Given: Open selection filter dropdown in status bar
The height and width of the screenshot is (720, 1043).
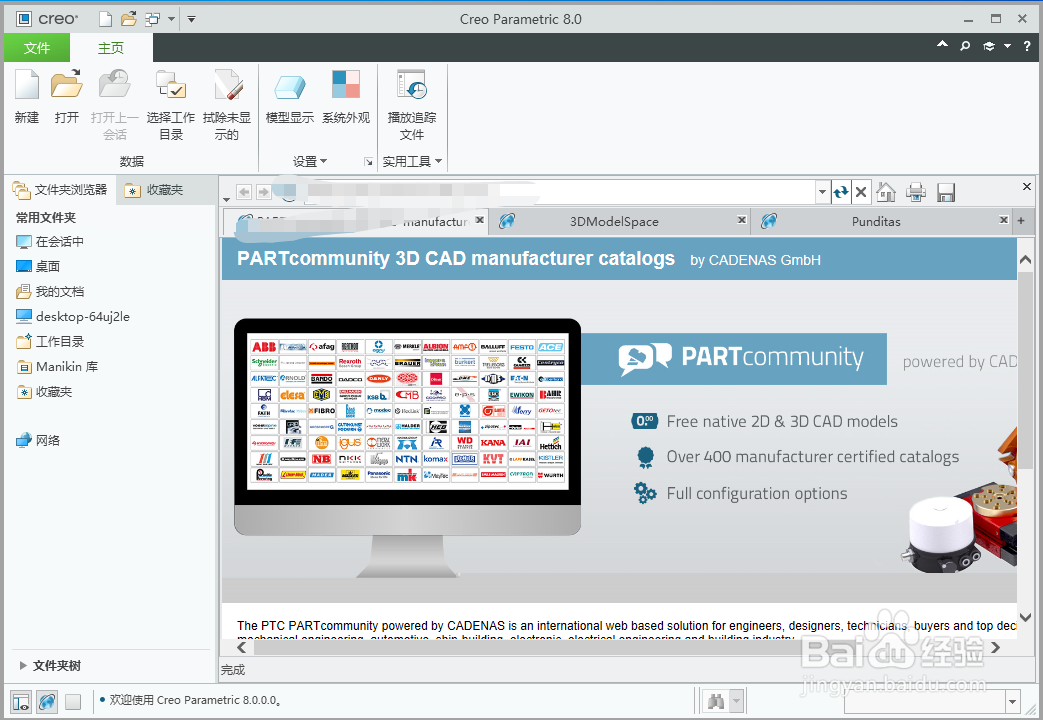Looking at the screenshot, I should (x=1012, y=701).
